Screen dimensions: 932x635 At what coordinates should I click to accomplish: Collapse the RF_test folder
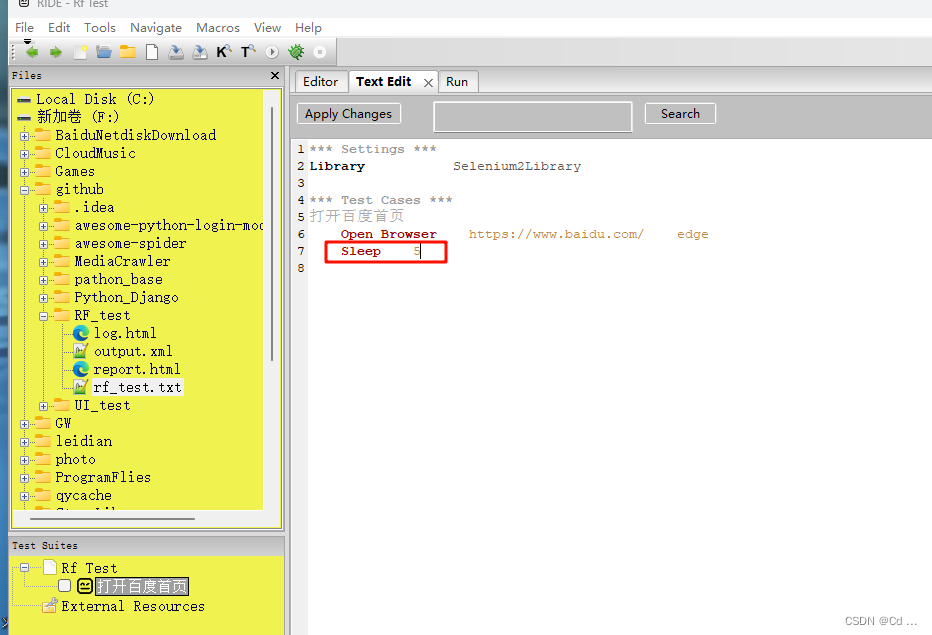tap(42, 315)
